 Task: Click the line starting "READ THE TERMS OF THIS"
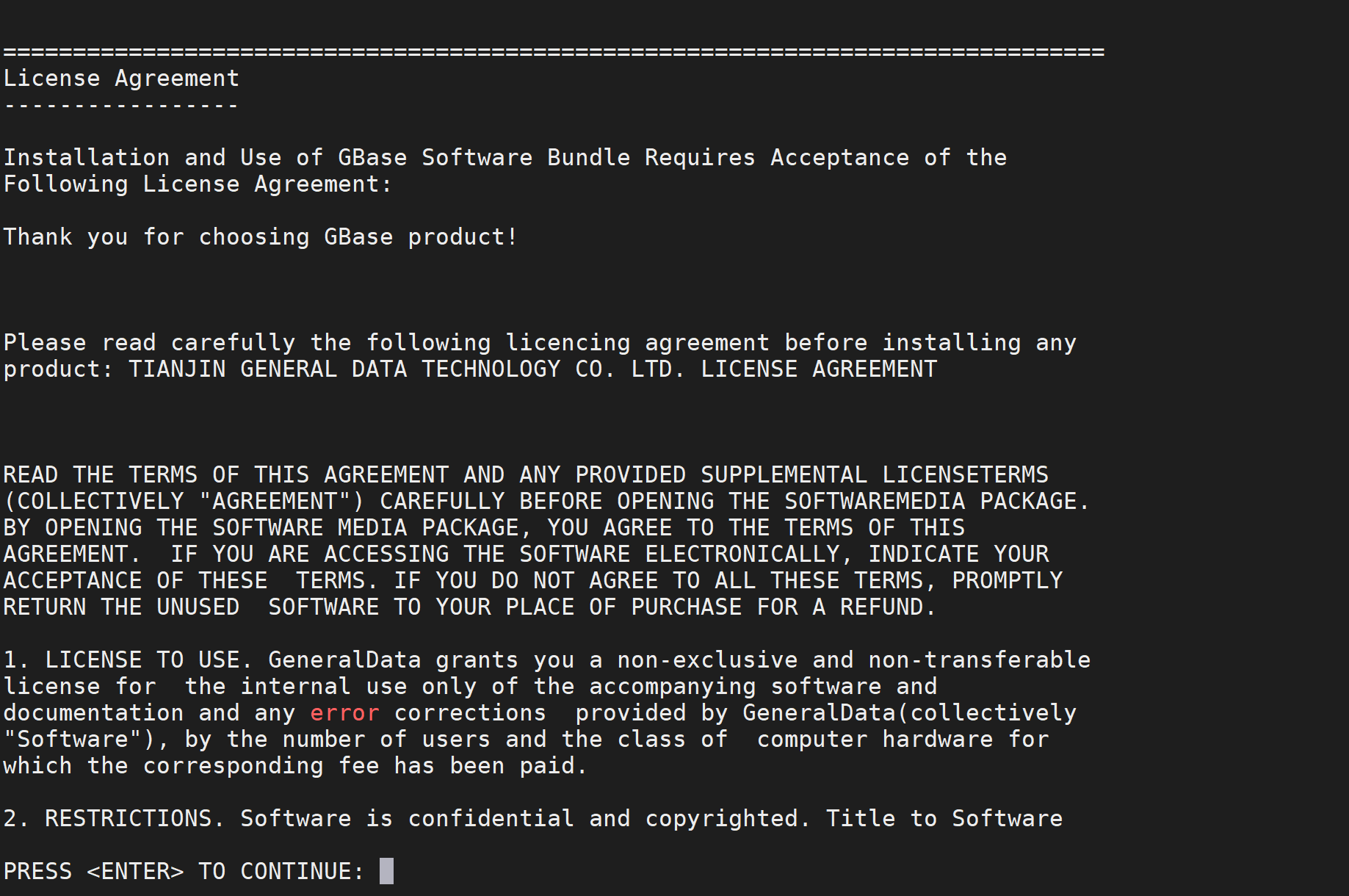(526, 475)
